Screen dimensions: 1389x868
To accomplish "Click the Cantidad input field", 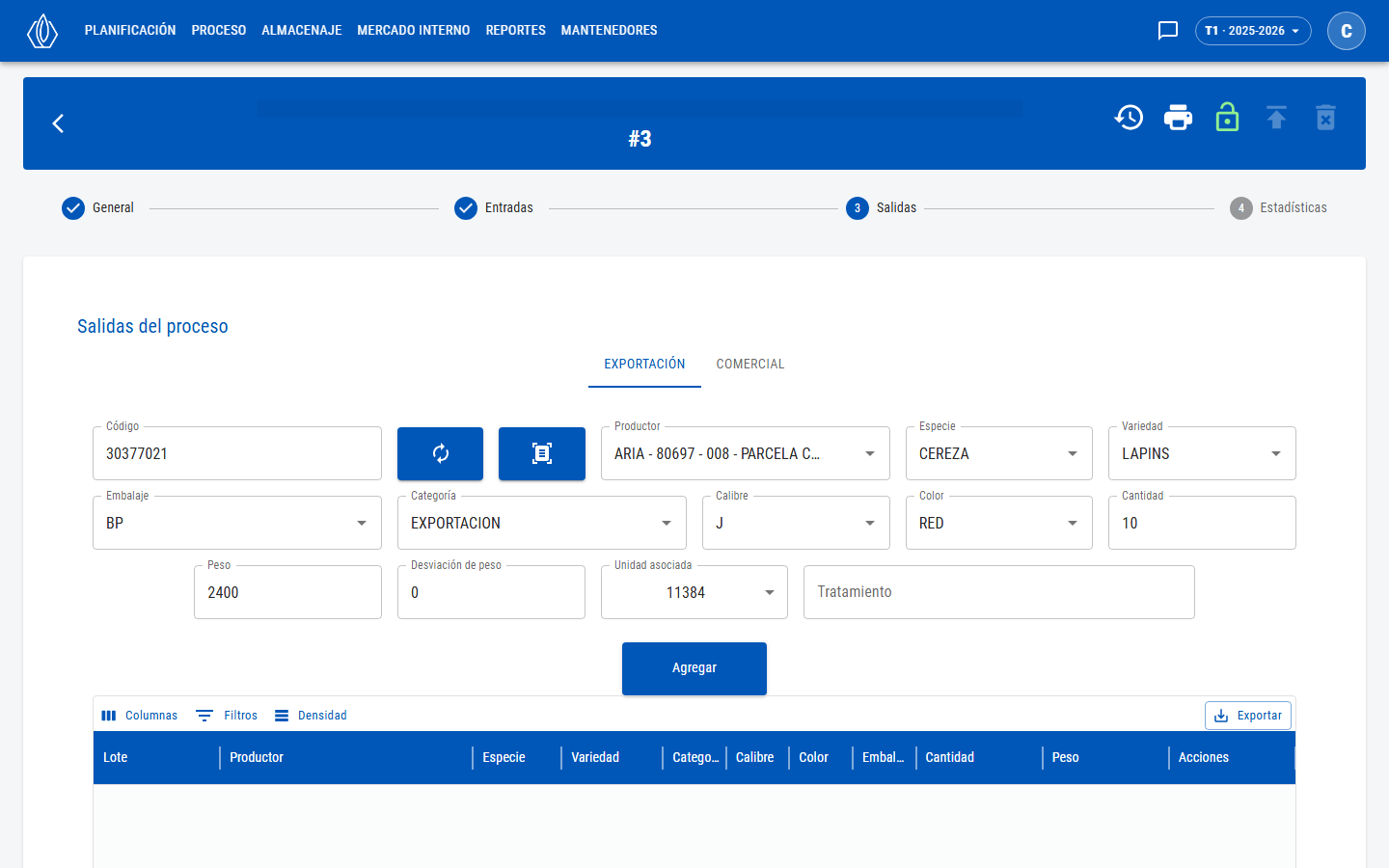I will click(x=1202, y=523).
